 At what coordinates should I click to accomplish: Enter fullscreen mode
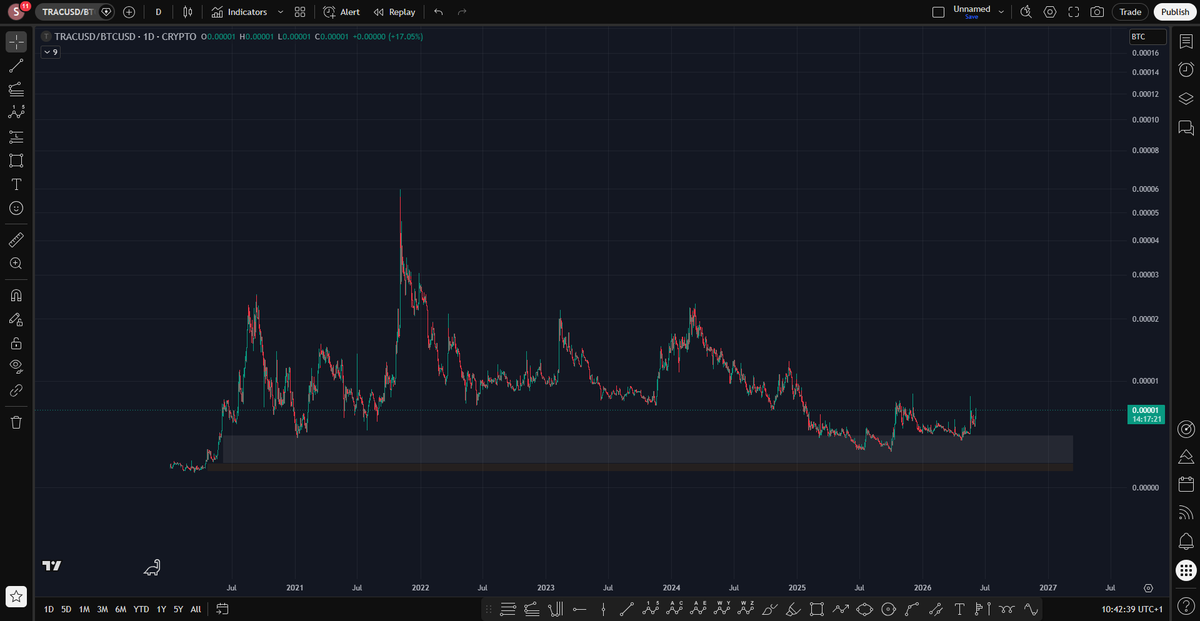tap(1073, 12)
